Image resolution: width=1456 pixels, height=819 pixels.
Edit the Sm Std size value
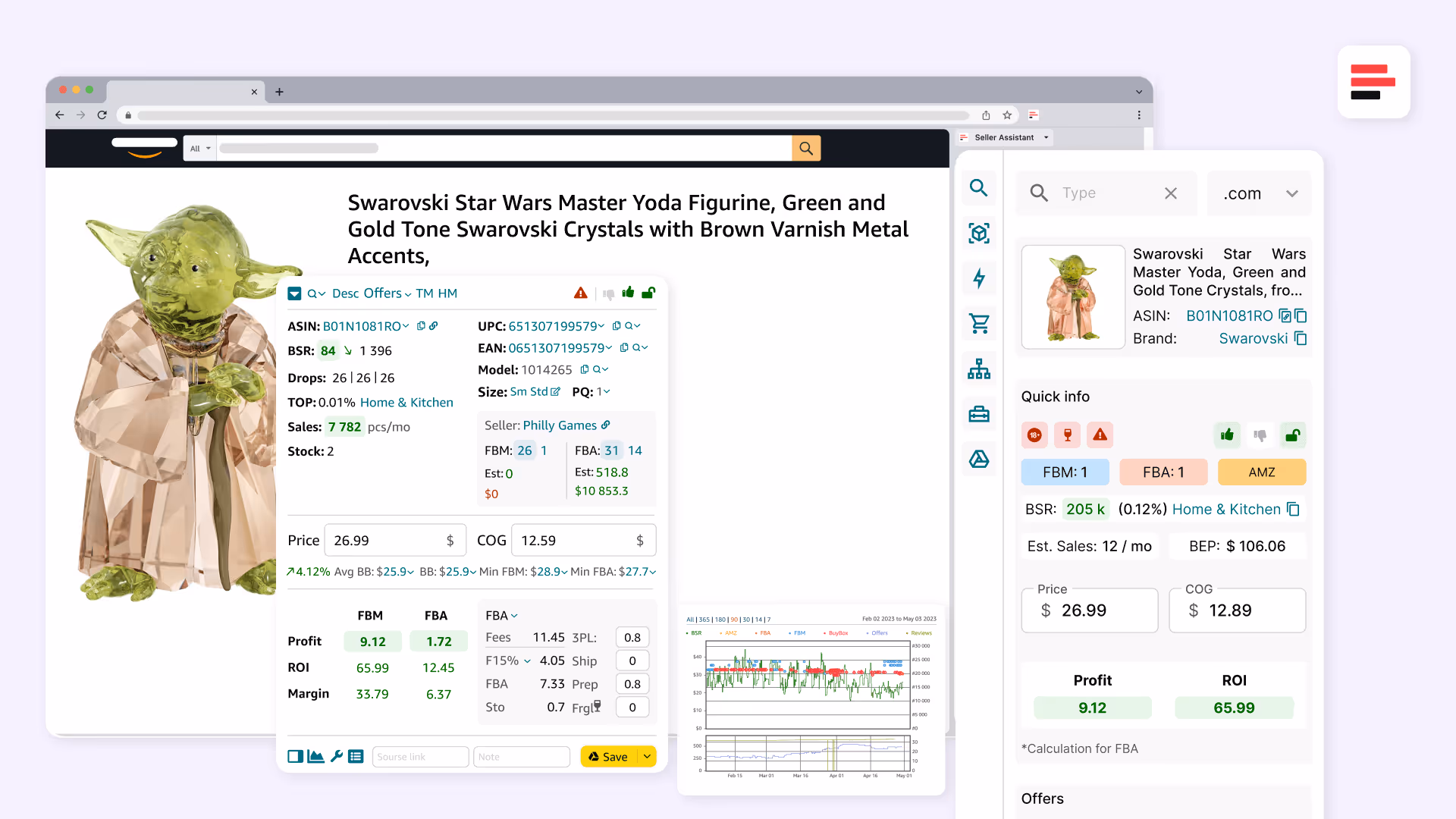(556, 392)
